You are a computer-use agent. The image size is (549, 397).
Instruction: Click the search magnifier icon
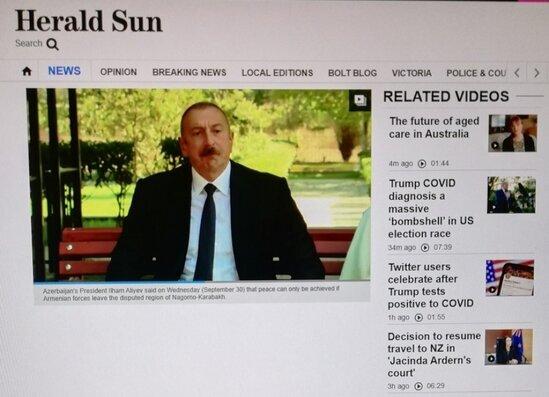tap(53, 44)
